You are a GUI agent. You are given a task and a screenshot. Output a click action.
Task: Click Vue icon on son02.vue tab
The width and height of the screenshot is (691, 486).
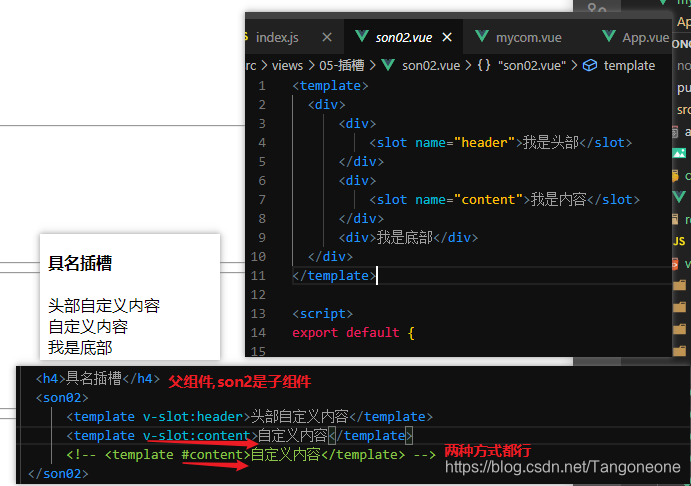point(362,36)
